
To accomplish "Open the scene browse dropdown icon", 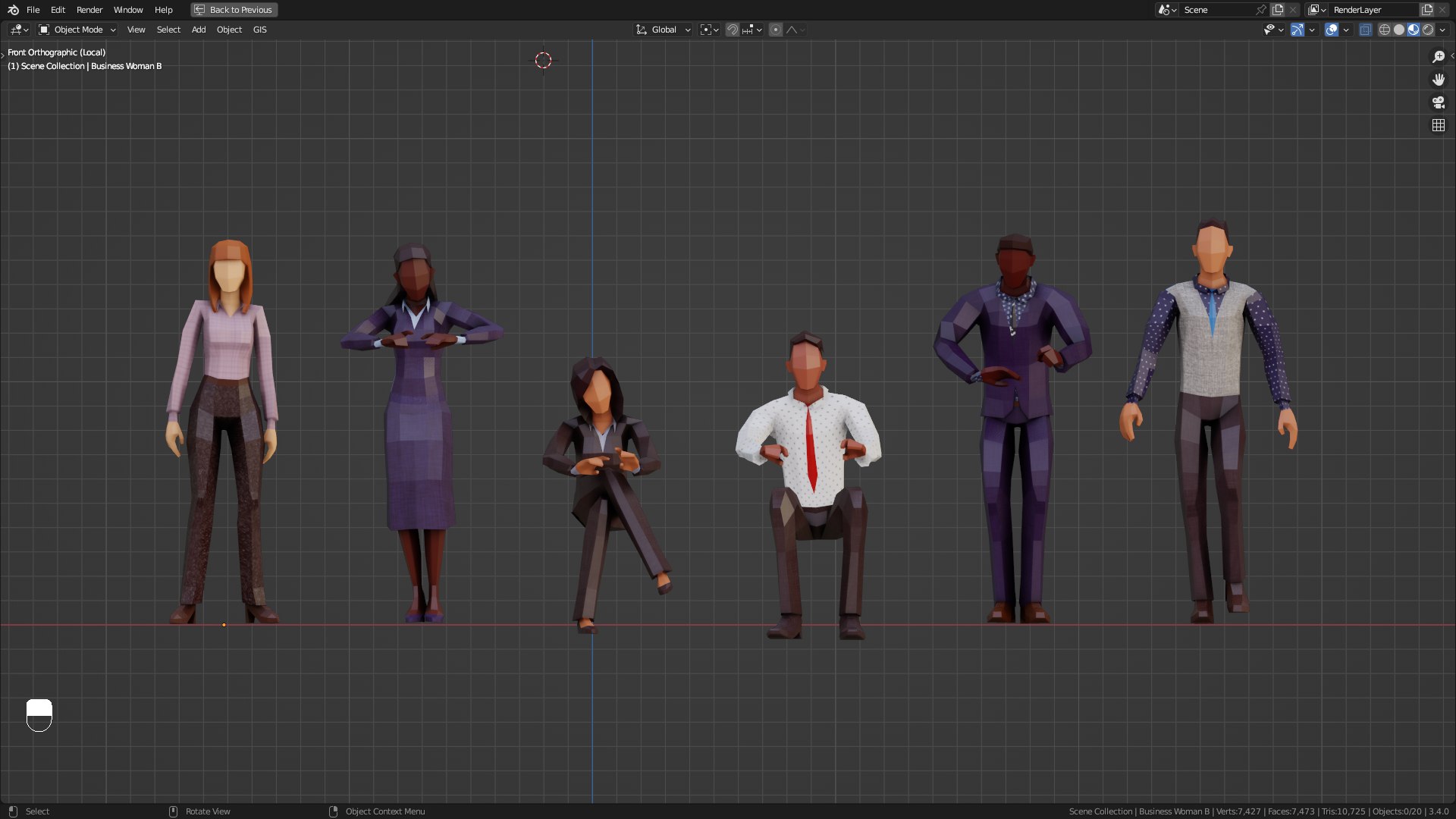I will (1167, 10).
